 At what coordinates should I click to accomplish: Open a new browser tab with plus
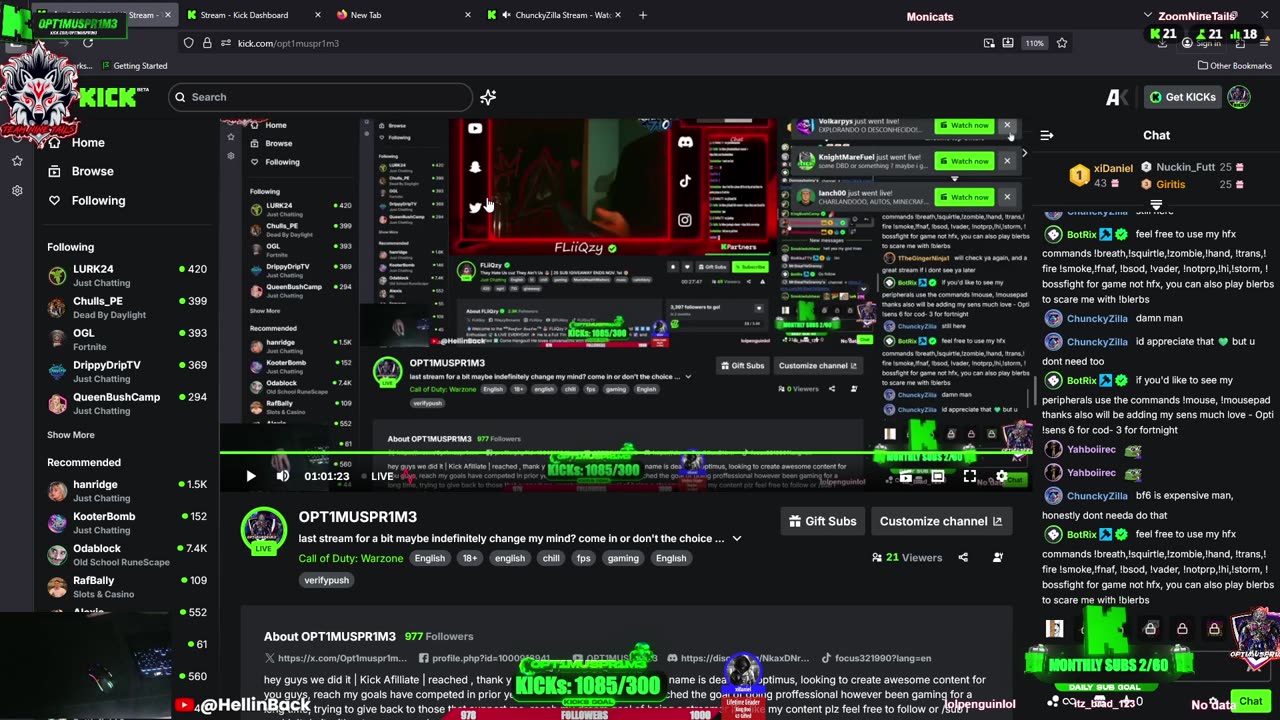(x=643, y=15)
